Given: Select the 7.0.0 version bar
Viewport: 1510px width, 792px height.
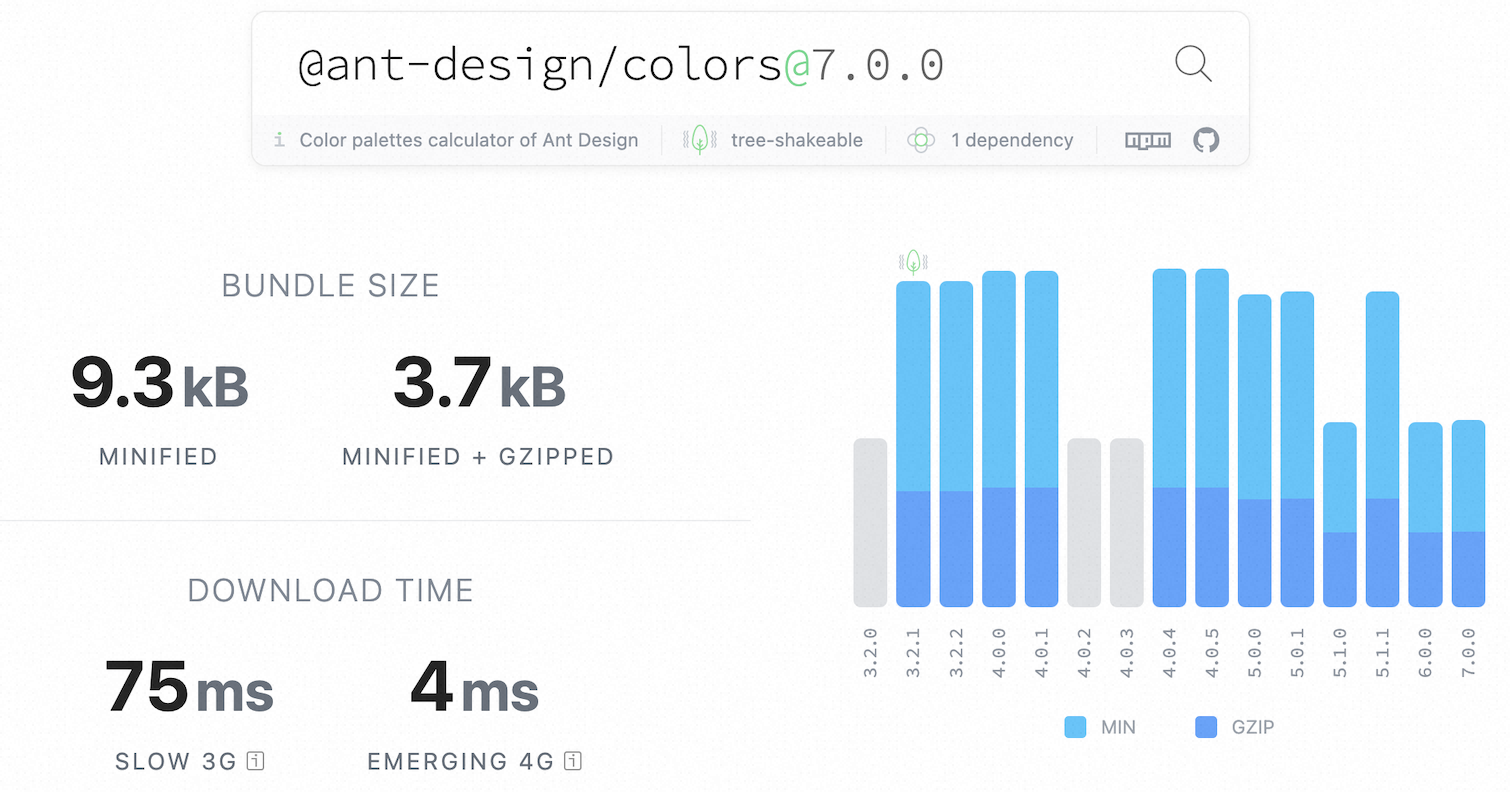Looking at the screenshot, I should click(x=1468, y=513).
